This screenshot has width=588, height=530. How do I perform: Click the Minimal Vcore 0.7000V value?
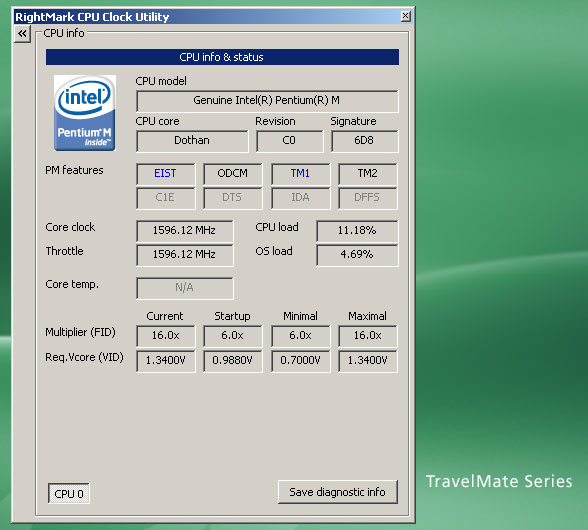click(300, 361)
